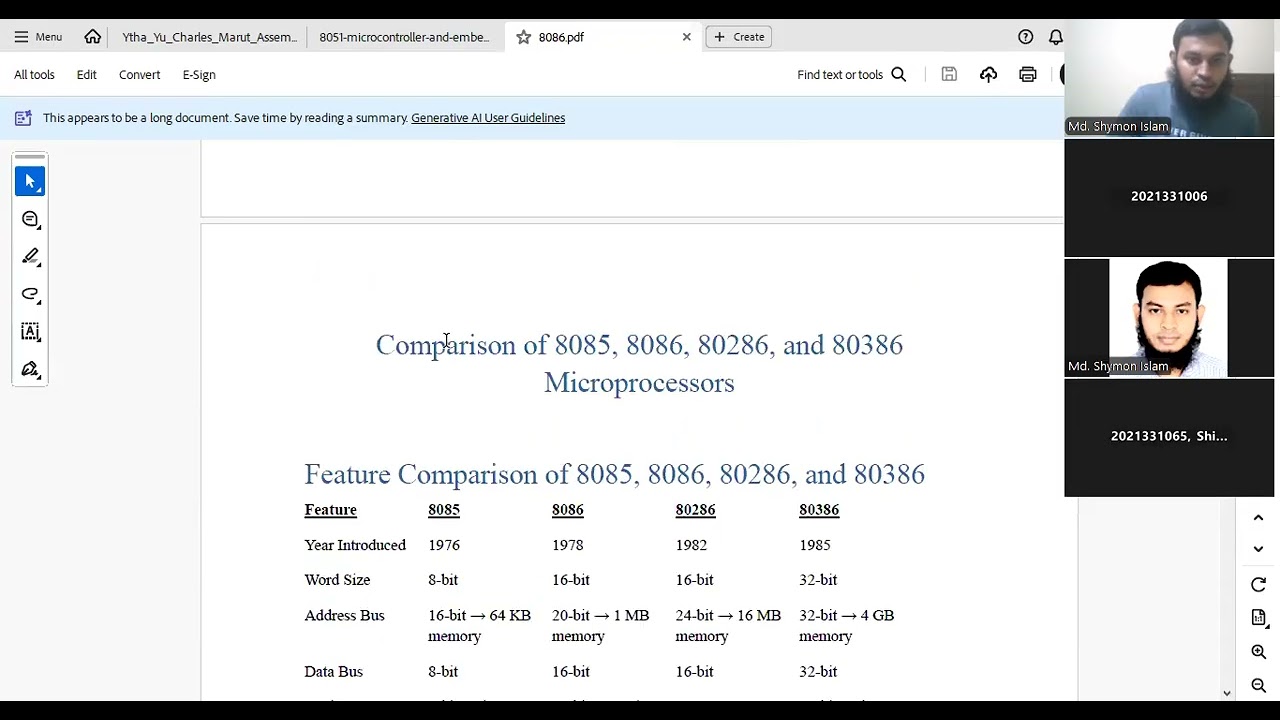
Task: Click the 'Microprocessors' title line
Action: pyautogui.click(x=639, y=383)
